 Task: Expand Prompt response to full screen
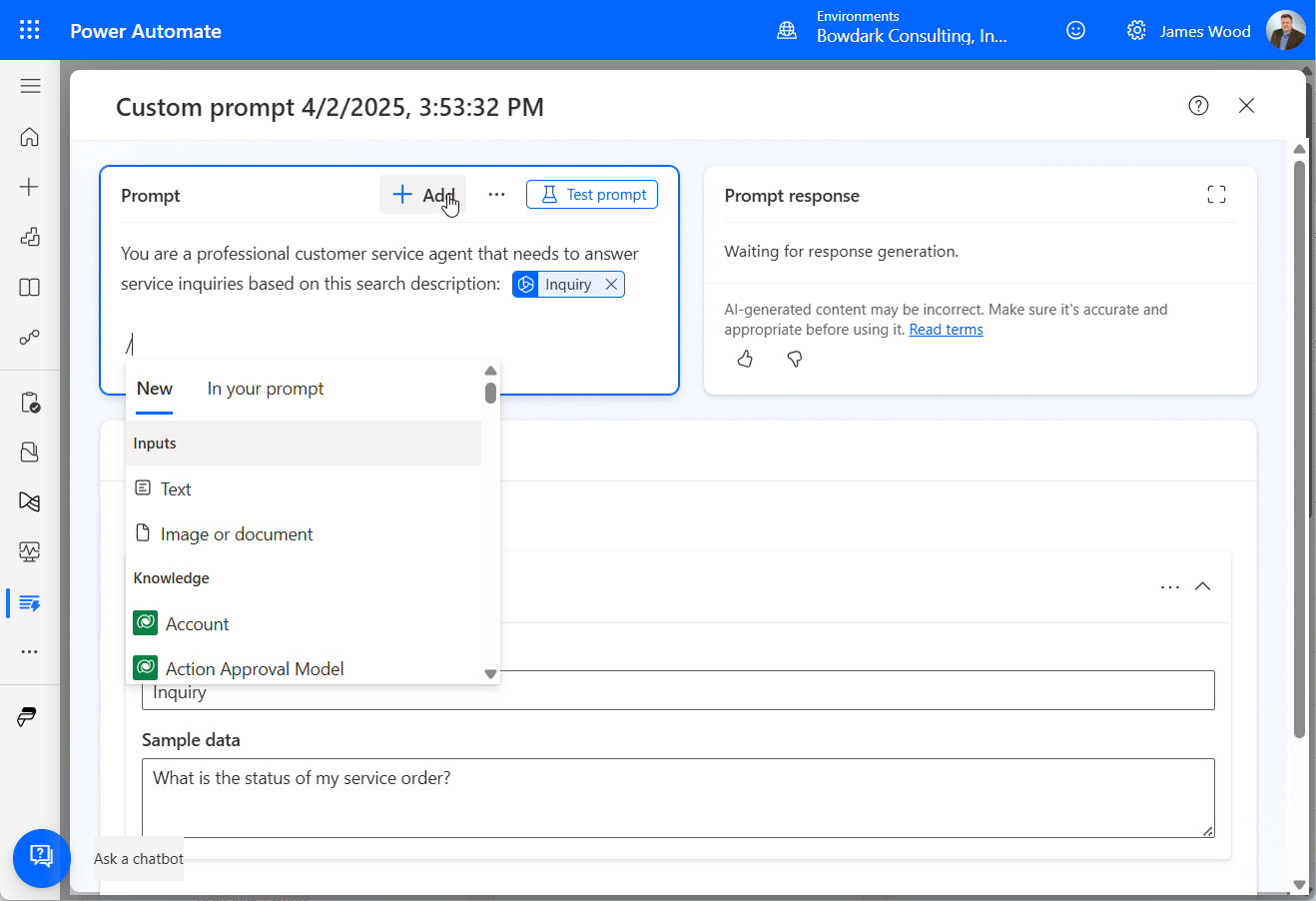click(x=1216, y=195)
